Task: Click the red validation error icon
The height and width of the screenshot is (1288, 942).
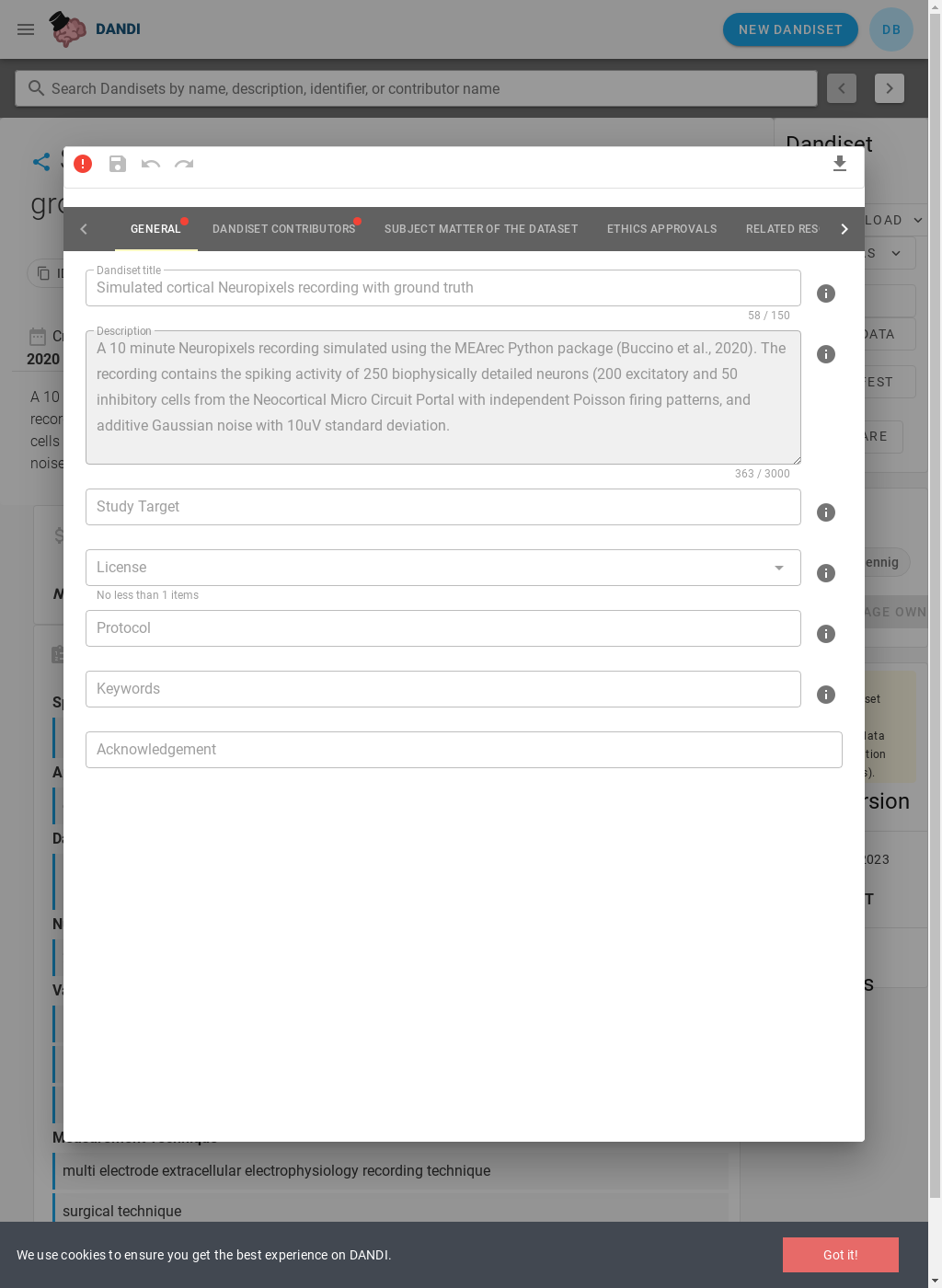Action: tap(83, 164)
